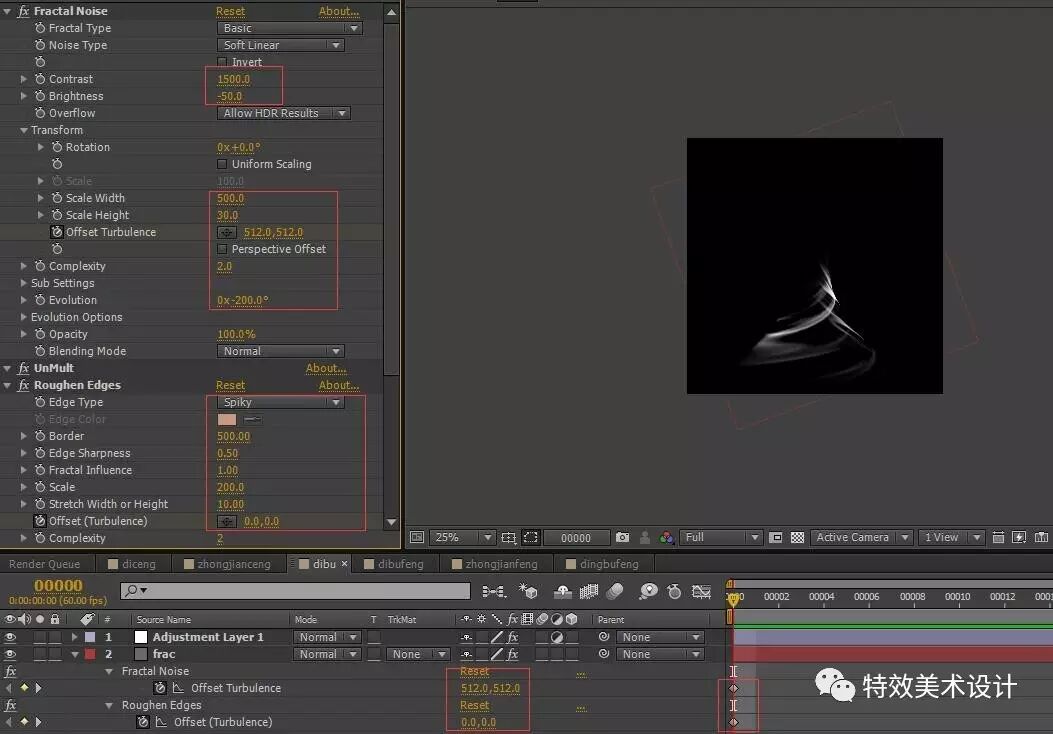1053x734 pixels.
Task: Switch to the zhongjianceng composition tab
Action: point(228,564)
